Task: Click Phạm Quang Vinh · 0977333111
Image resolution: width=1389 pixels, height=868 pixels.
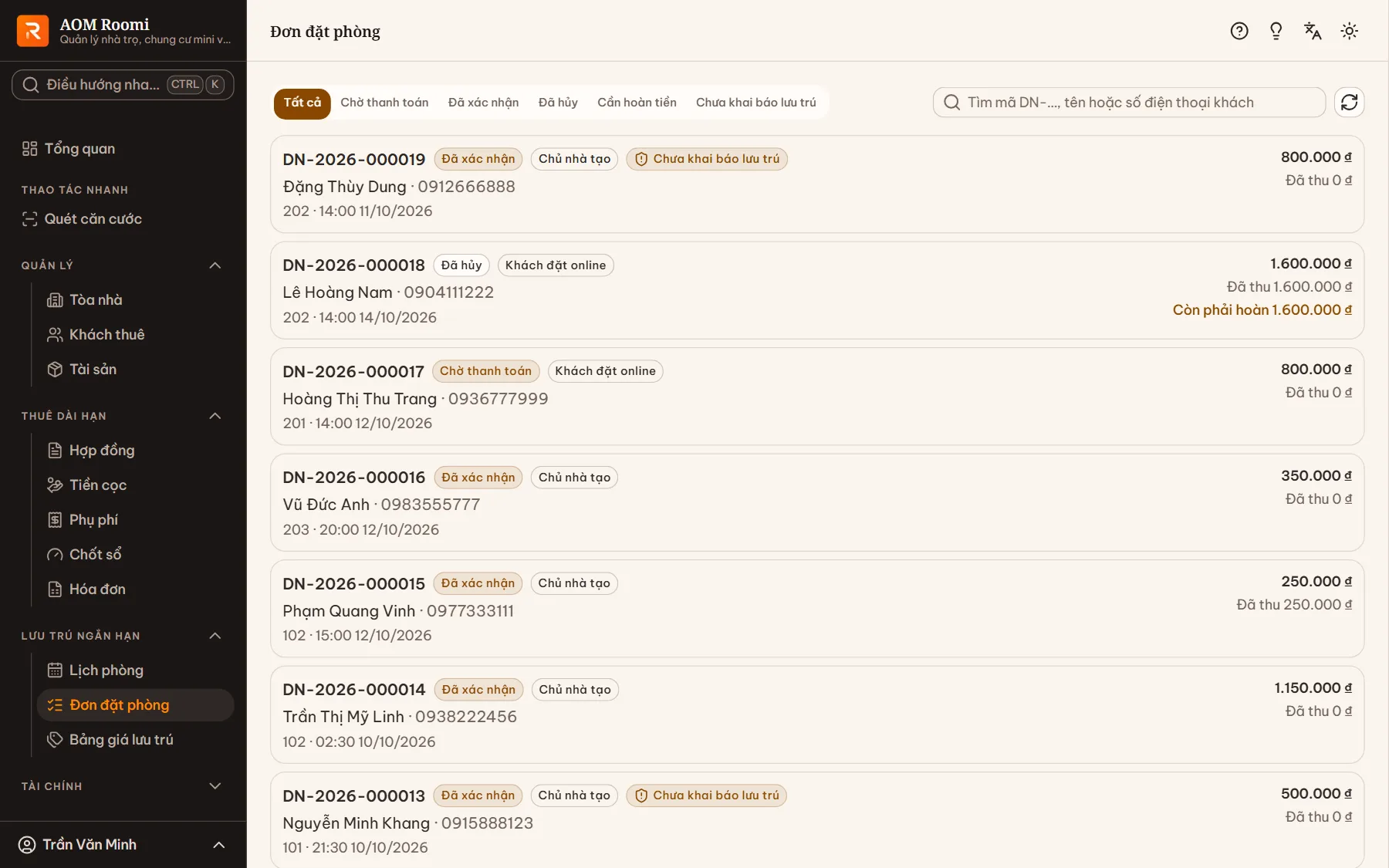Action: tap(398, 611)
